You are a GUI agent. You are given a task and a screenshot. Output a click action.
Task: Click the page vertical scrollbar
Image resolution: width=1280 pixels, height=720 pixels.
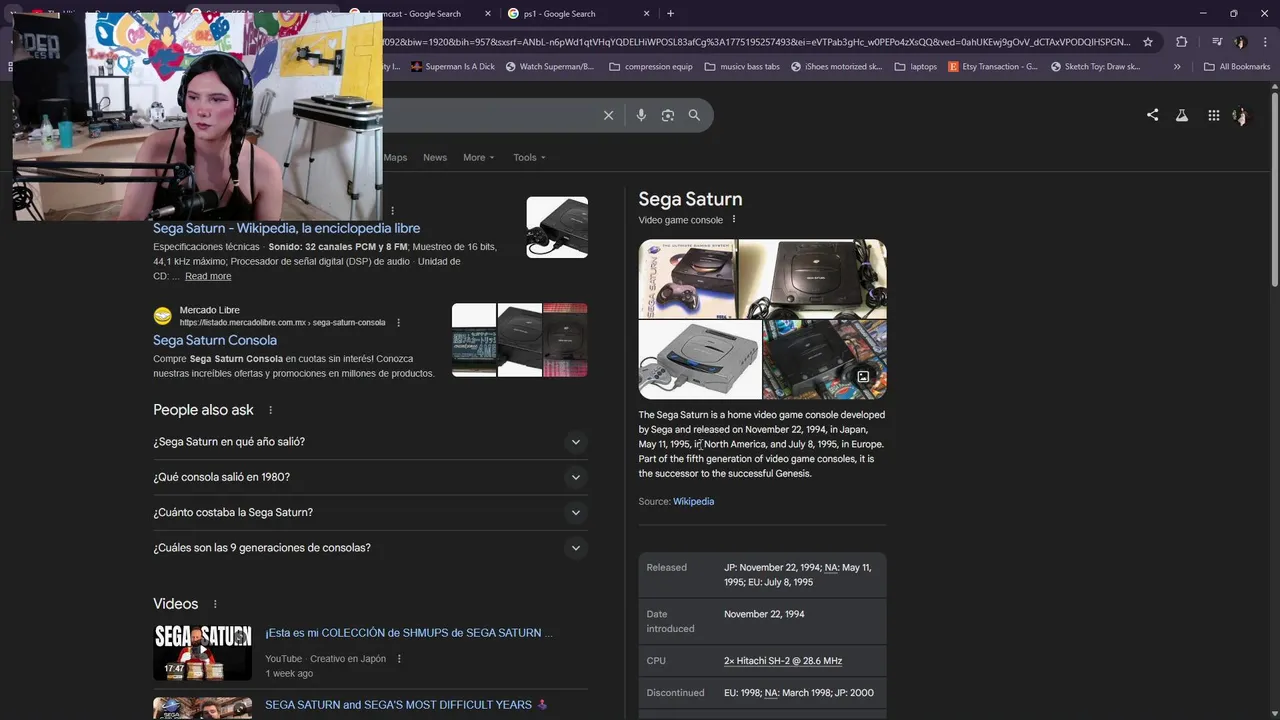pos(1274,190)
